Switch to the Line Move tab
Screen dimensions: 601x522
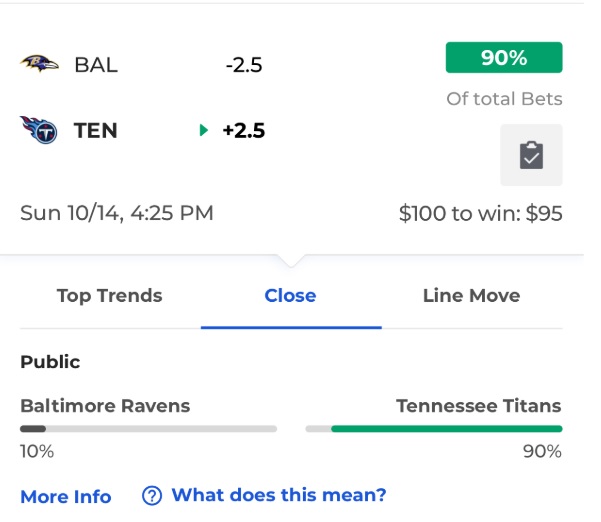(x=471, y=296)
